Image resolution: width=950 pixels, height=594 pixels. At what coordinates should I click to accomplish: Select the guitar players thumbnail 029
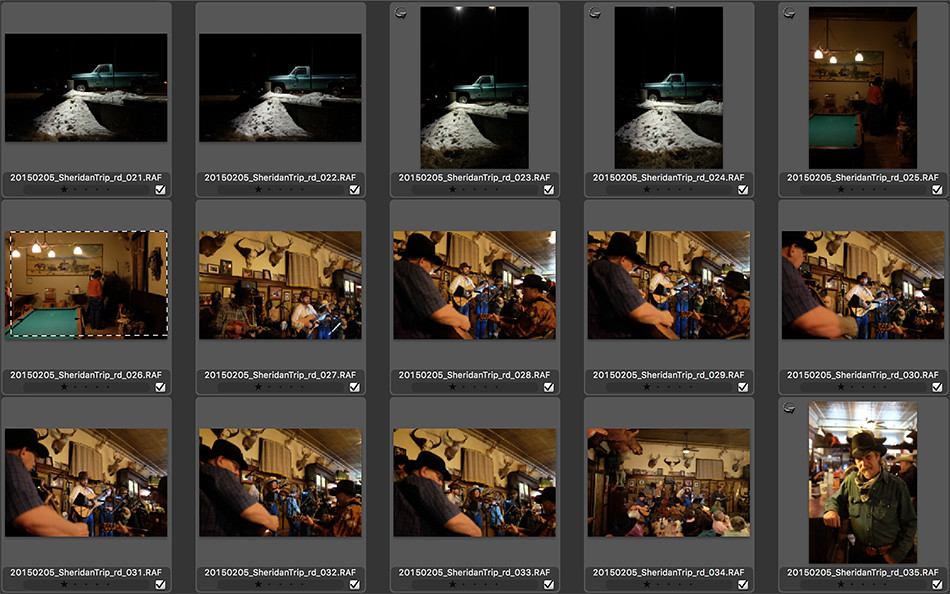point(669,285)
